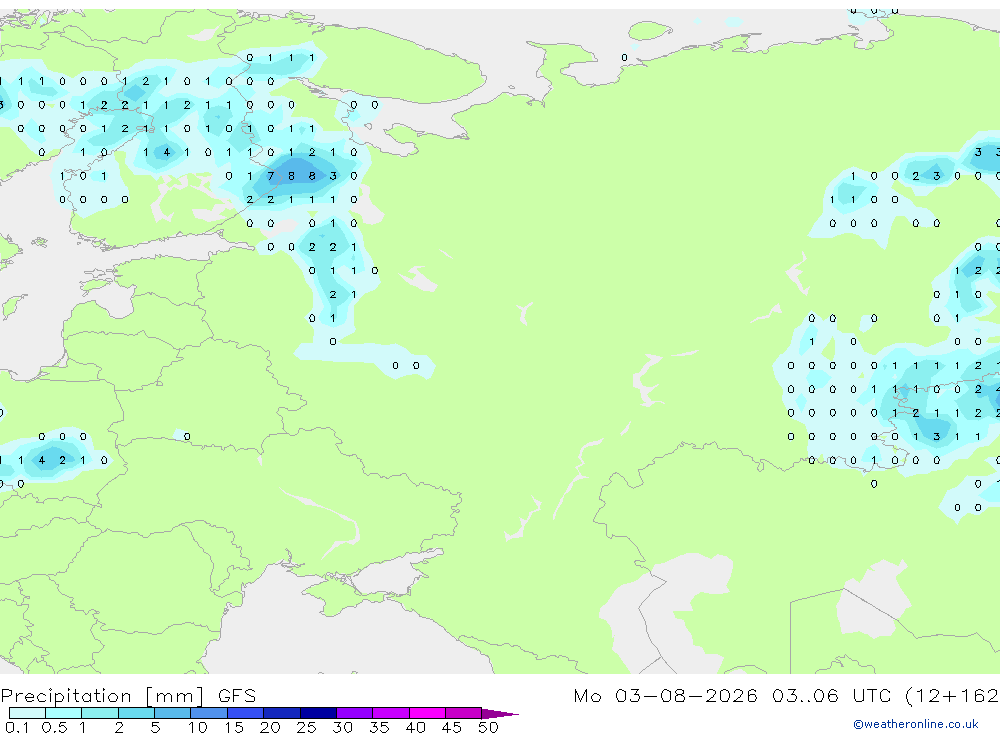Select the 35–40 mm purple legend swatch
1000x733 pixels.
click(391, 713)
